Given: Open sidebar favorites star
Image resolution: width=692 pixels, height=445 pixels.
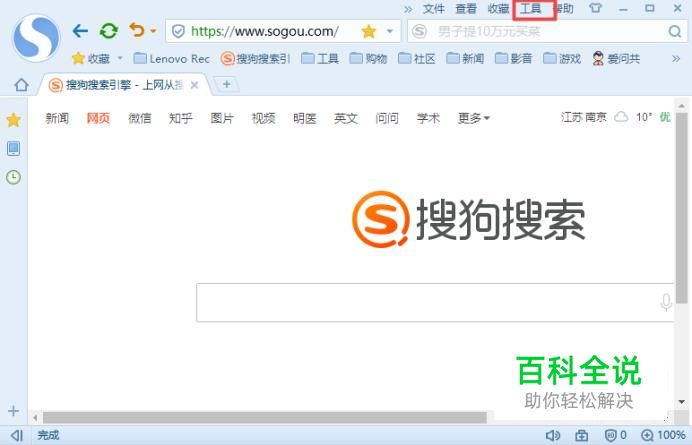Looking at the screenshot, I should pos(14,120).
